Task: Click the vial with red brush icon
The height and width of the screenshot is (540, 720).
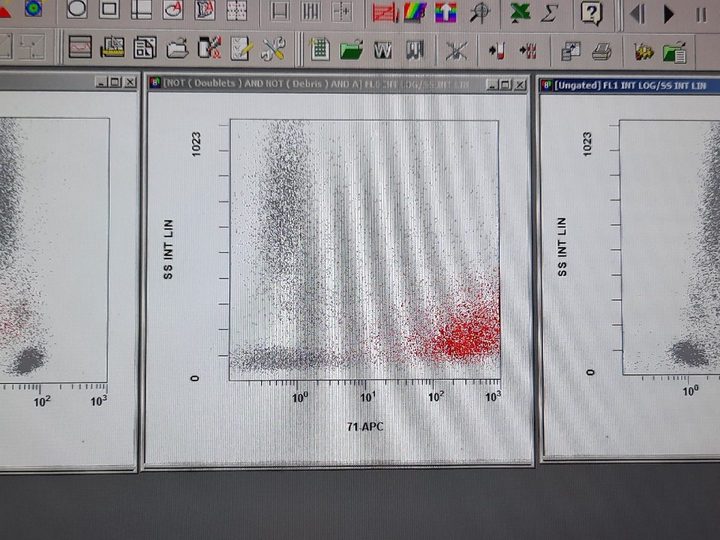Action: (x=209, y=48)
